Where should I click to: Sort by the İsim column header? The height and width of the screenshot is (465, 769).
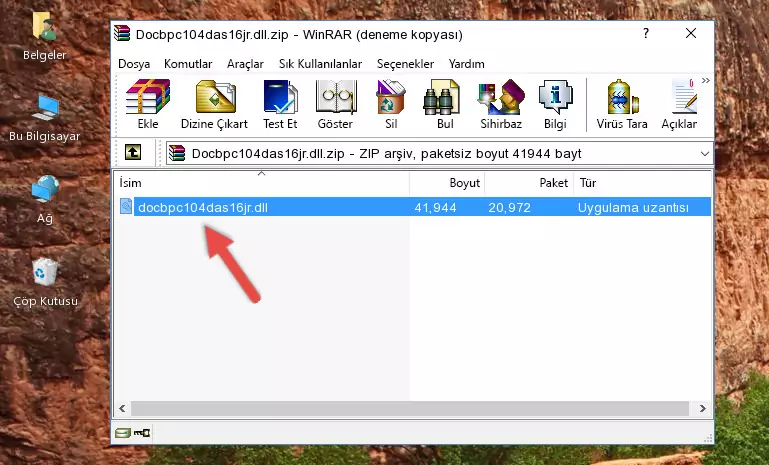262,182
